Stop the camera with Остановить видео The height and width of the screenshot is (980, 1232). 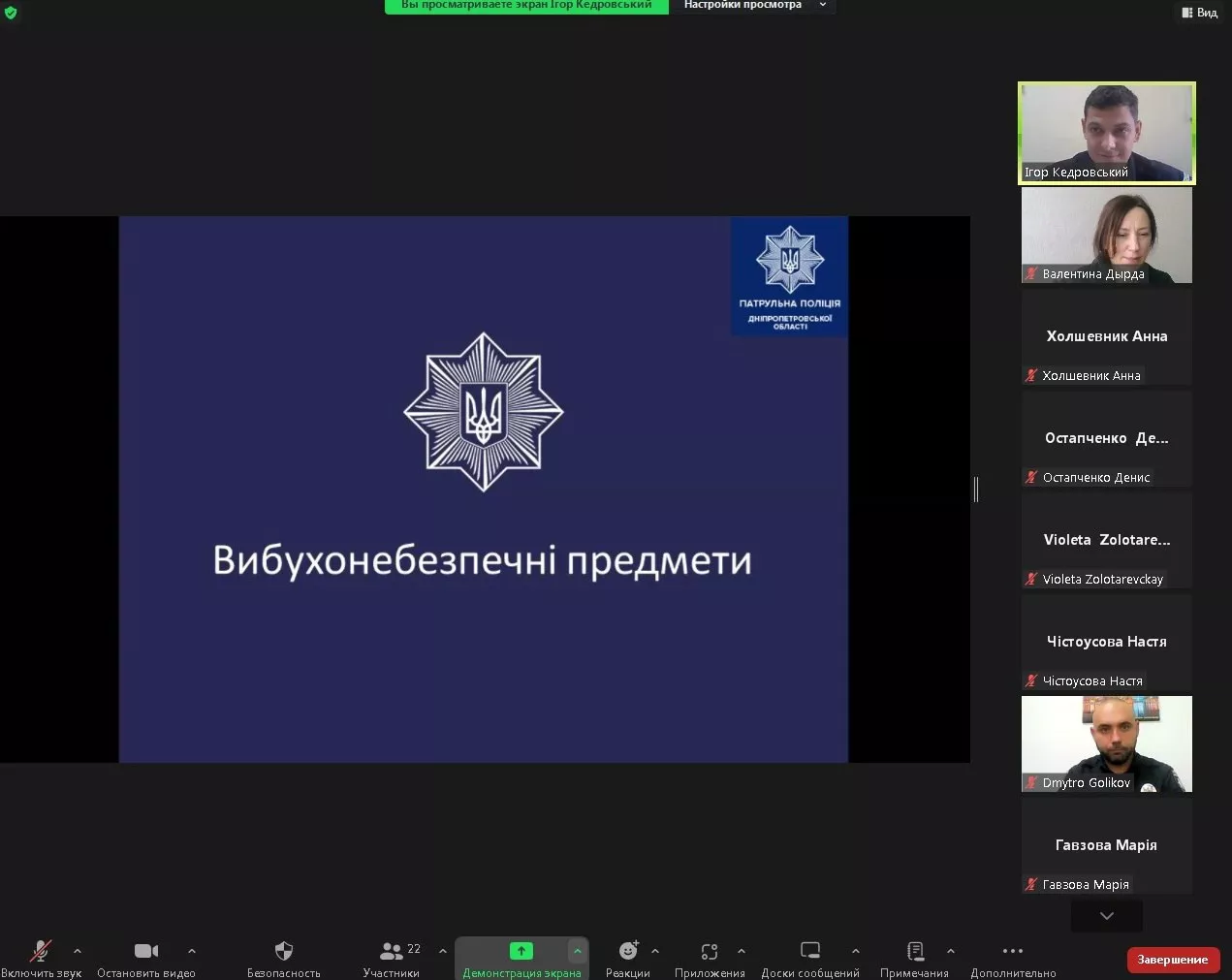tap(146, 951)
